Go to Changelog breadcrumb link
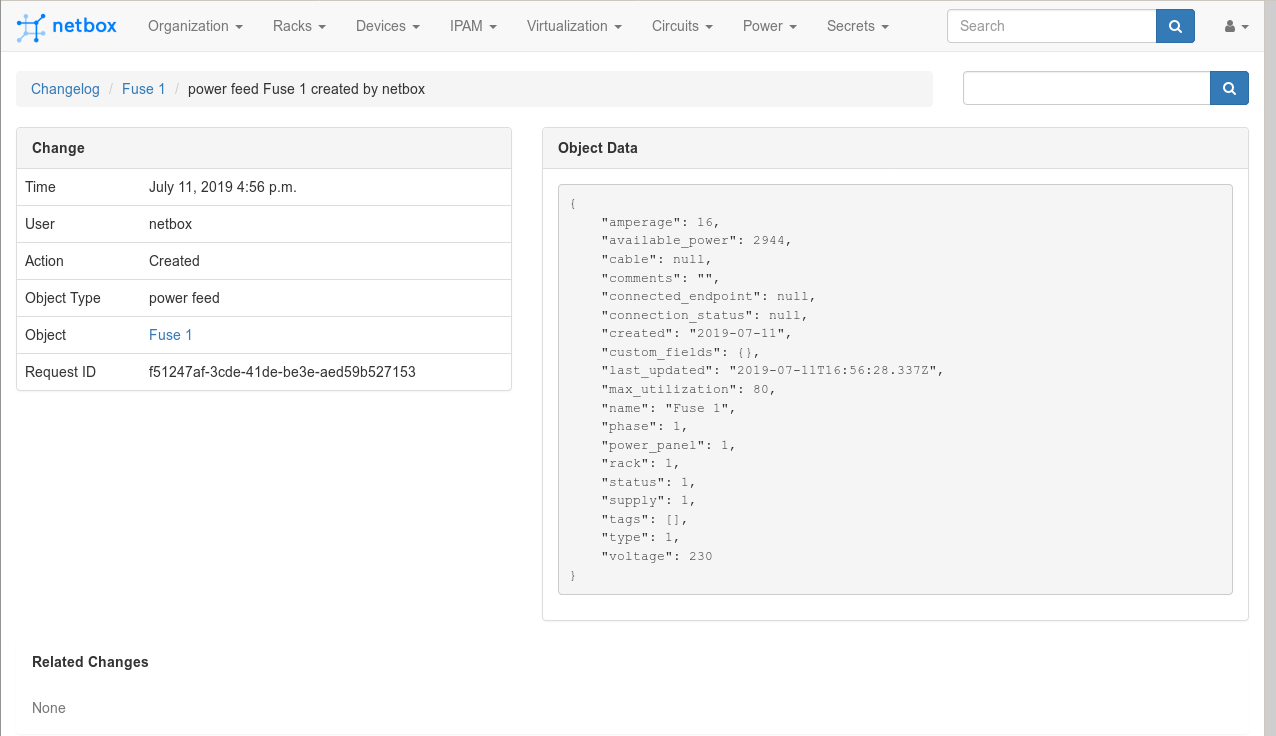This screenshot has height=736, width=1276. (x=65, y=89)
